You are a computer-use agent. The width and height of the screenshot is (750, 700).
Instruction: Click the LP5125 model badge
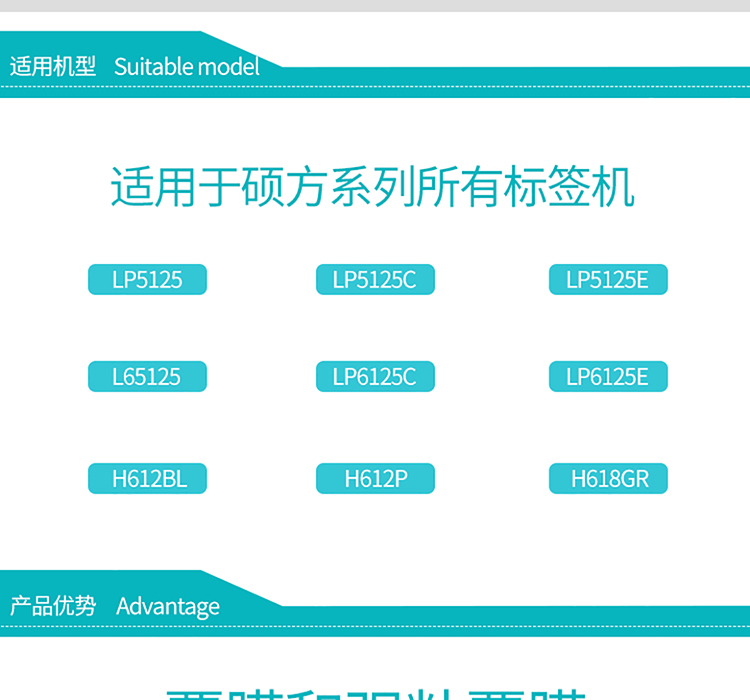click(147, 280)
